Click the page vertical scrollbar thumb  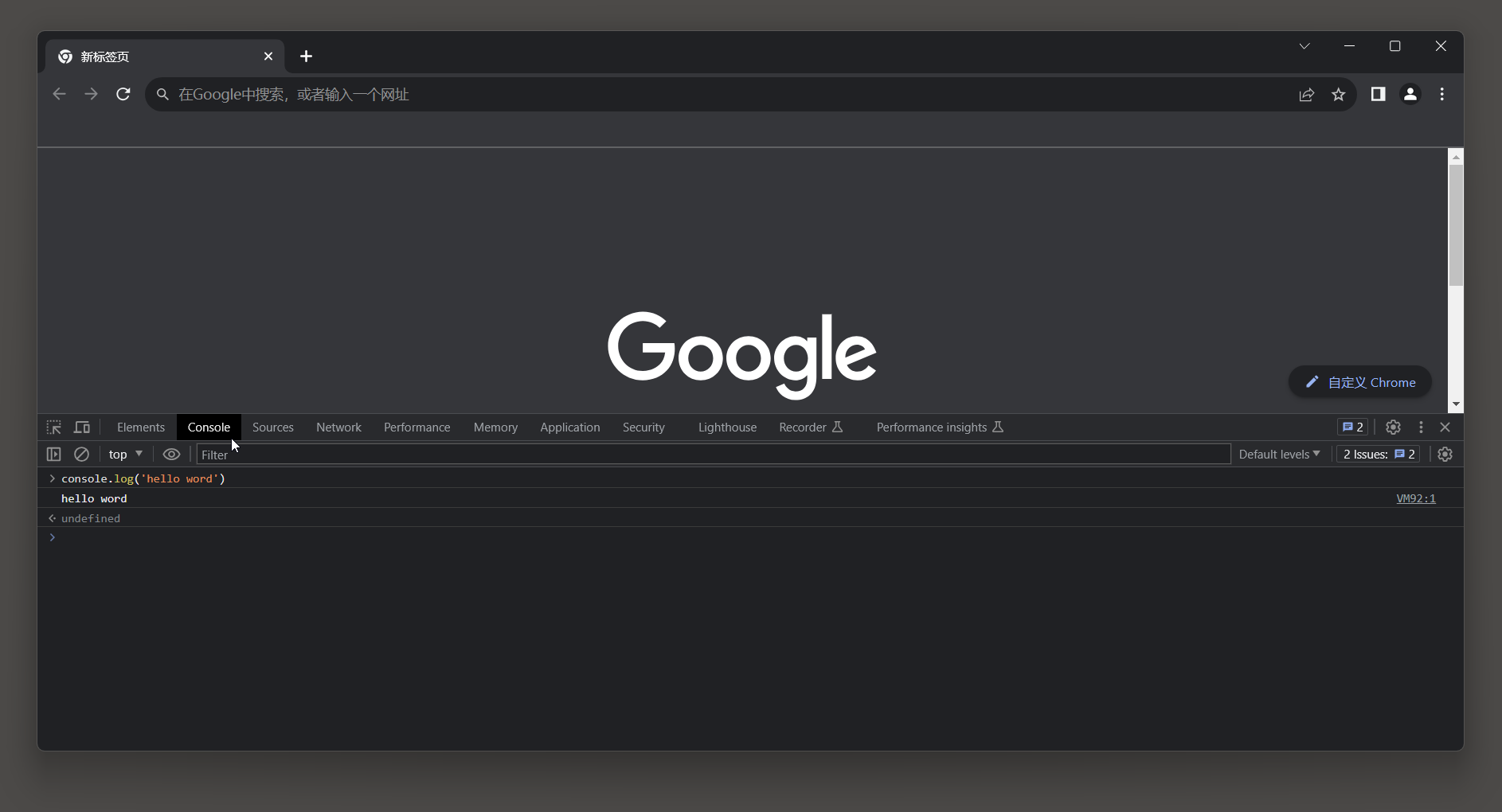1456,225
